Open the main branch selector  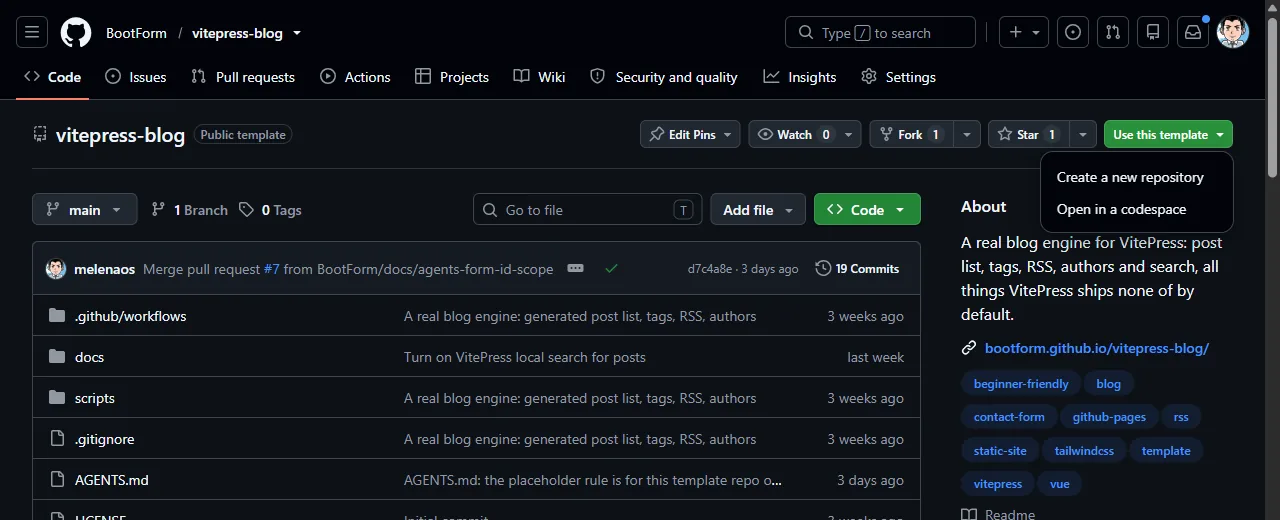pos(85,210)
